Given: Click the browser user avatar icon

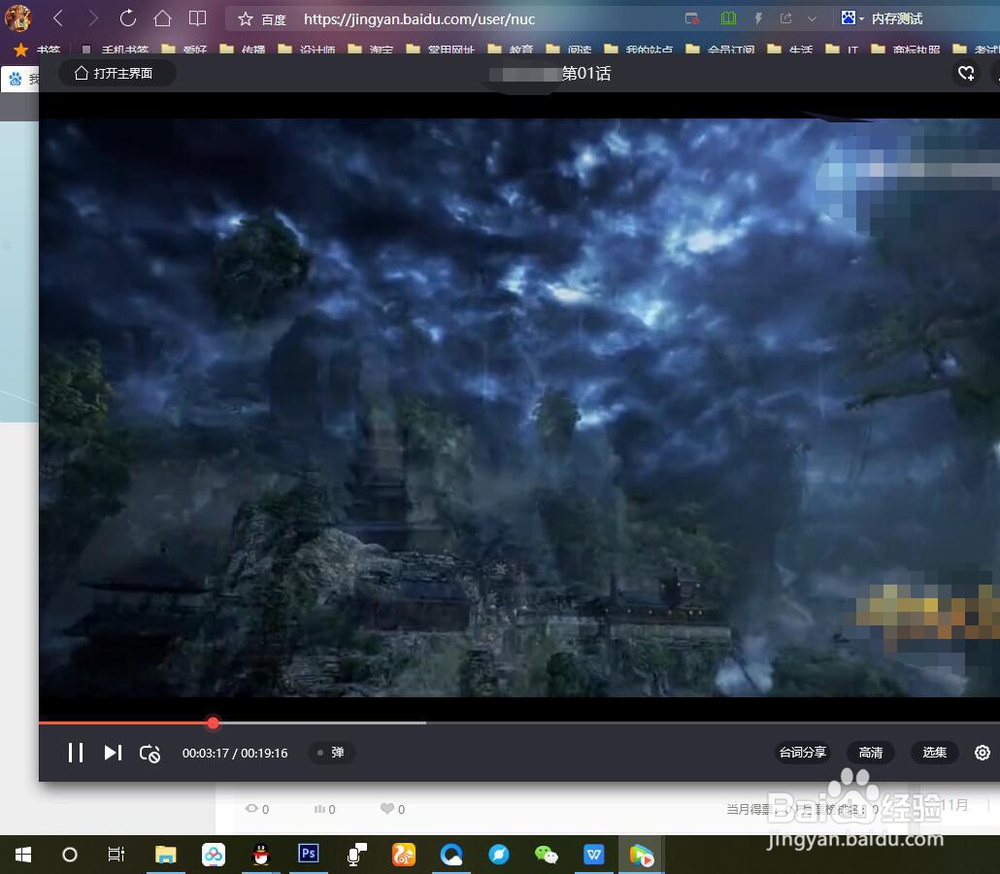Looking at the screenshot, I should click(x=18, y=19).
